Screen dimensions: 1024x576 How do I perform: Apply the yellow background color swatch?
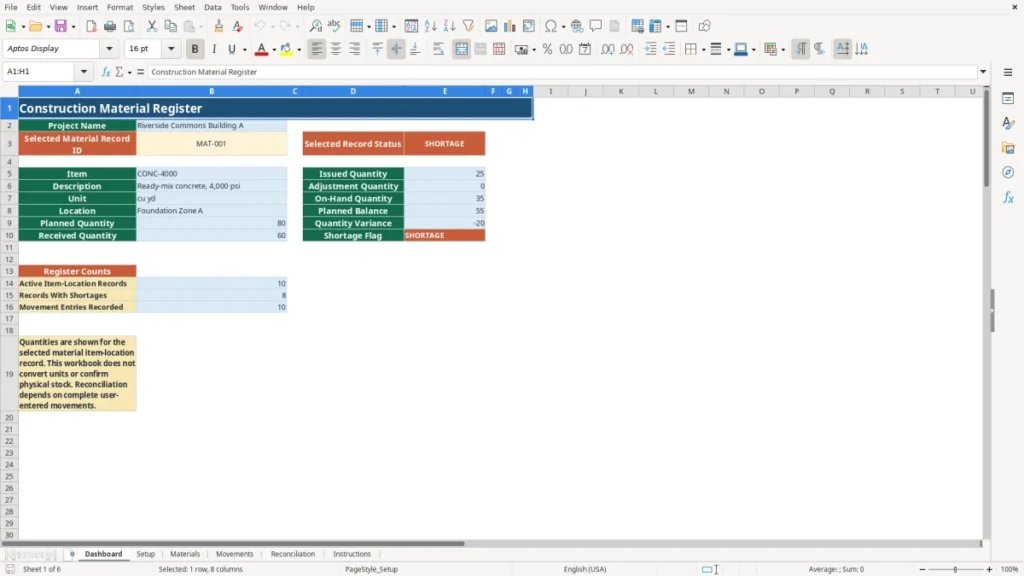[286, 49]
